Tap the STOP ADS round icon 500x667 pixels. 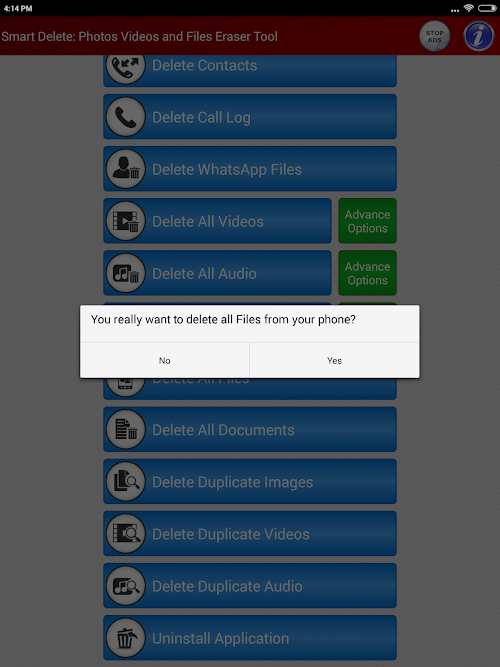434,36
